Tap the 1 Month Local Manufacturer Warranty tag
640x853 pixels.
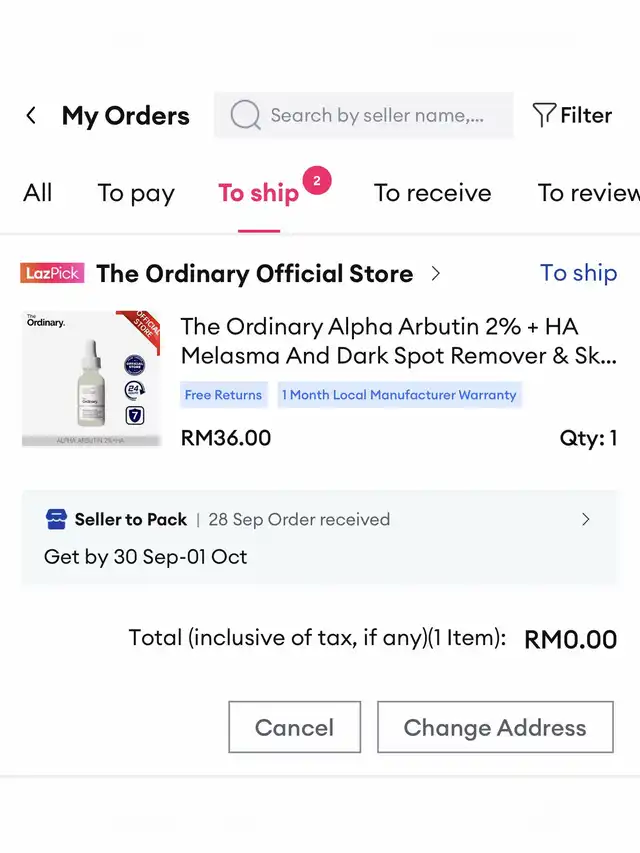coord(399,395)
